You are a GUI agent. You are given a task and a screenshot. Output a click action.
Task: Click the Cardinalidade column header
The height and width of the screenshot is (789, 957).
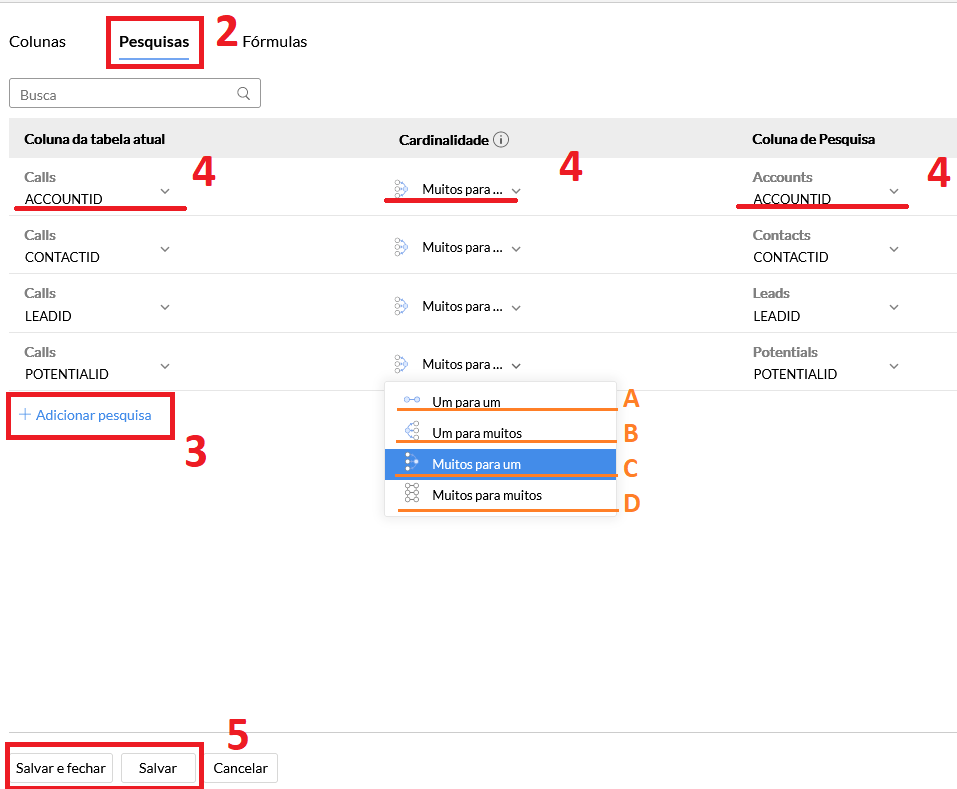pyautogui.click(x=444, y=140)
